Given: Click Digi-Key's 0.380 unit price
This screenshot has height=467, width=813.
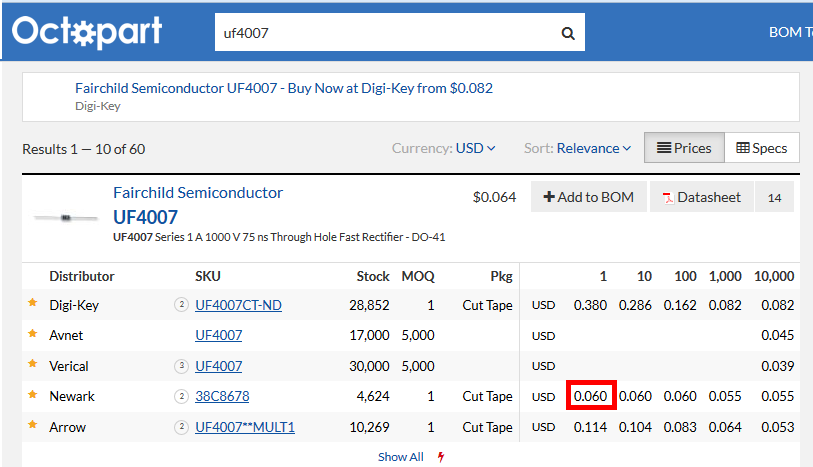Looking at the screenshot, I should coord(590,305).
